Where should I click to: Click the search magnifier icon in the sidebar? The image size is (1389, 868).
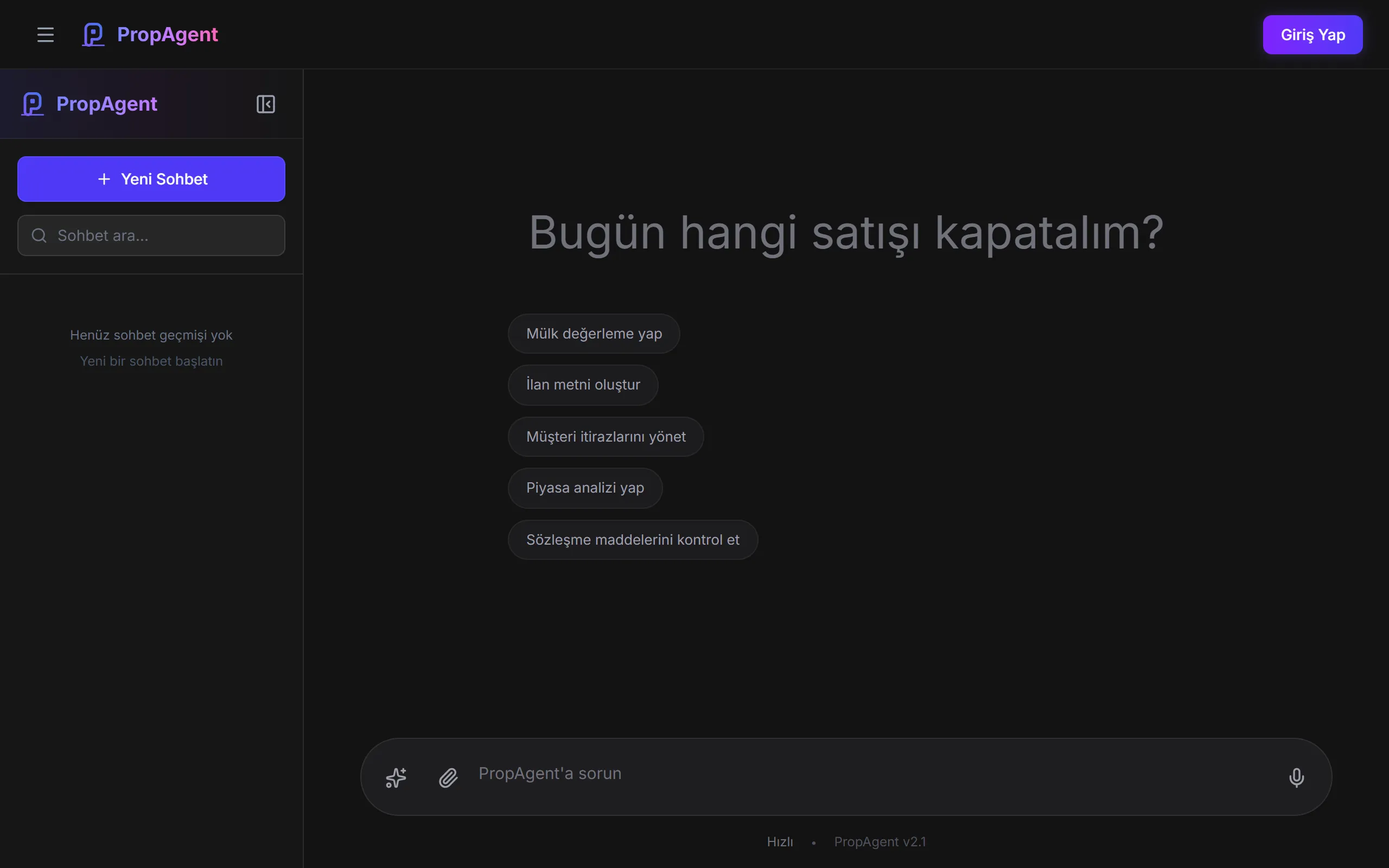pyautogui.click(x=39, y=235)
